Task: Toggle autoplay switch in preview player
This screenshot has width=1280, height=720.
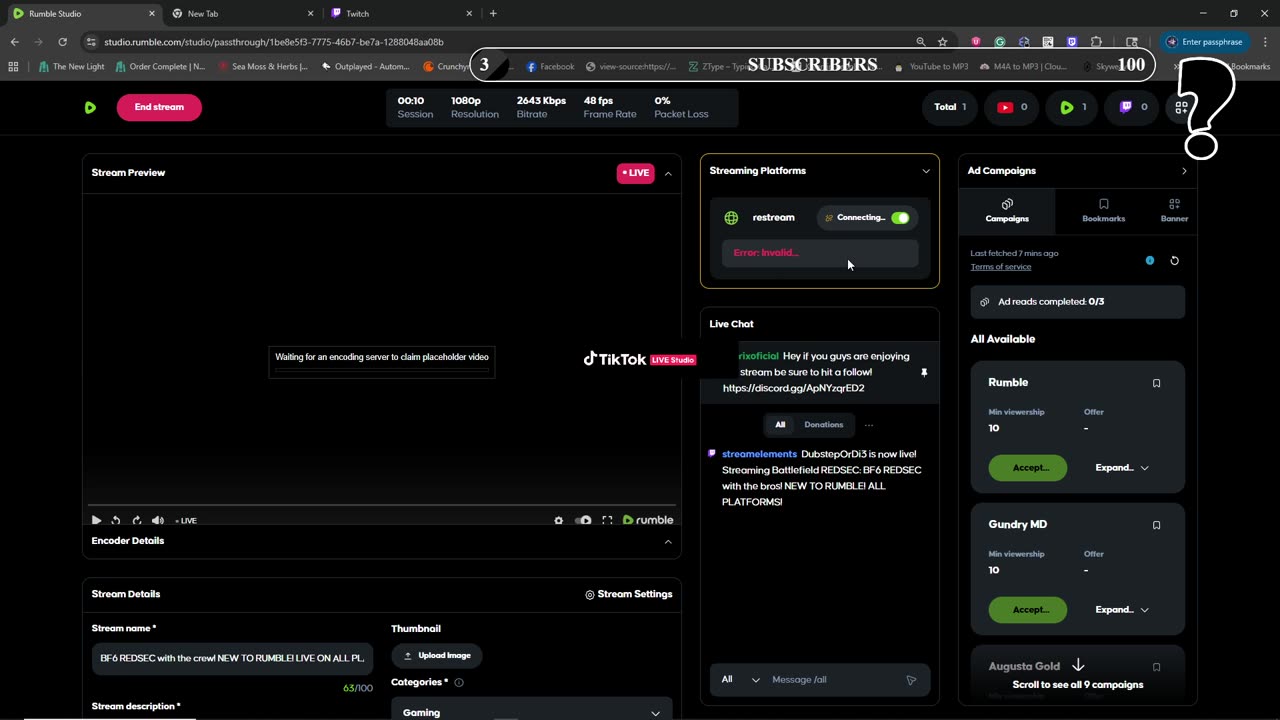Action: click(583, 520)
